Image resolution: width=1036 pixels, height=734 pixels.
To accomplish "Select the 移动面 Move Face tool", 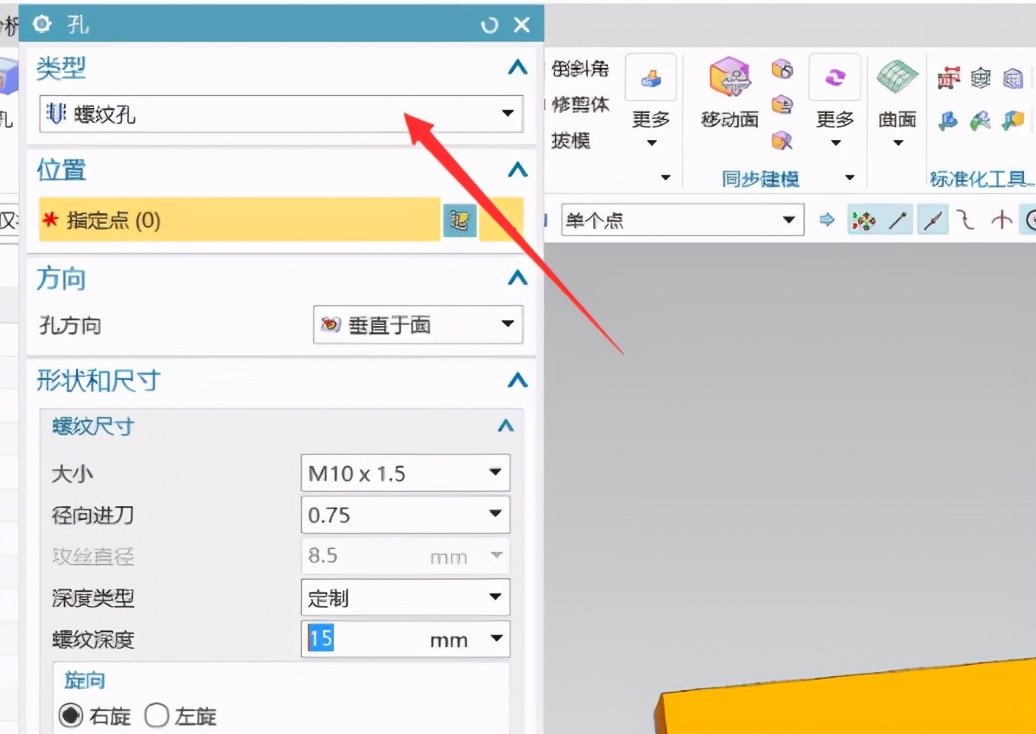I will tap(729, 92).
